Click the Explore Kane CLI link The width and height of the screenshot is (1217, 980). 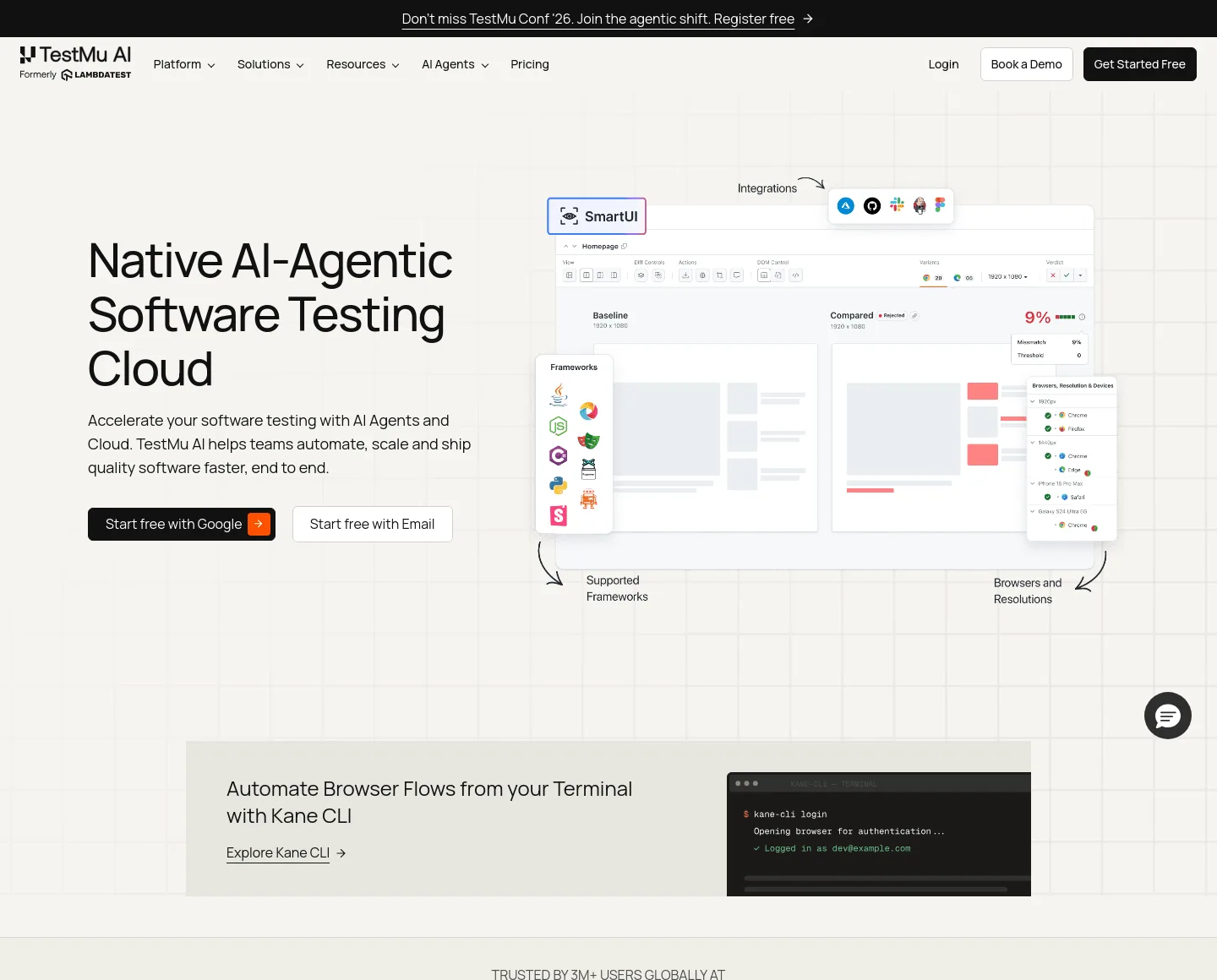278,853
